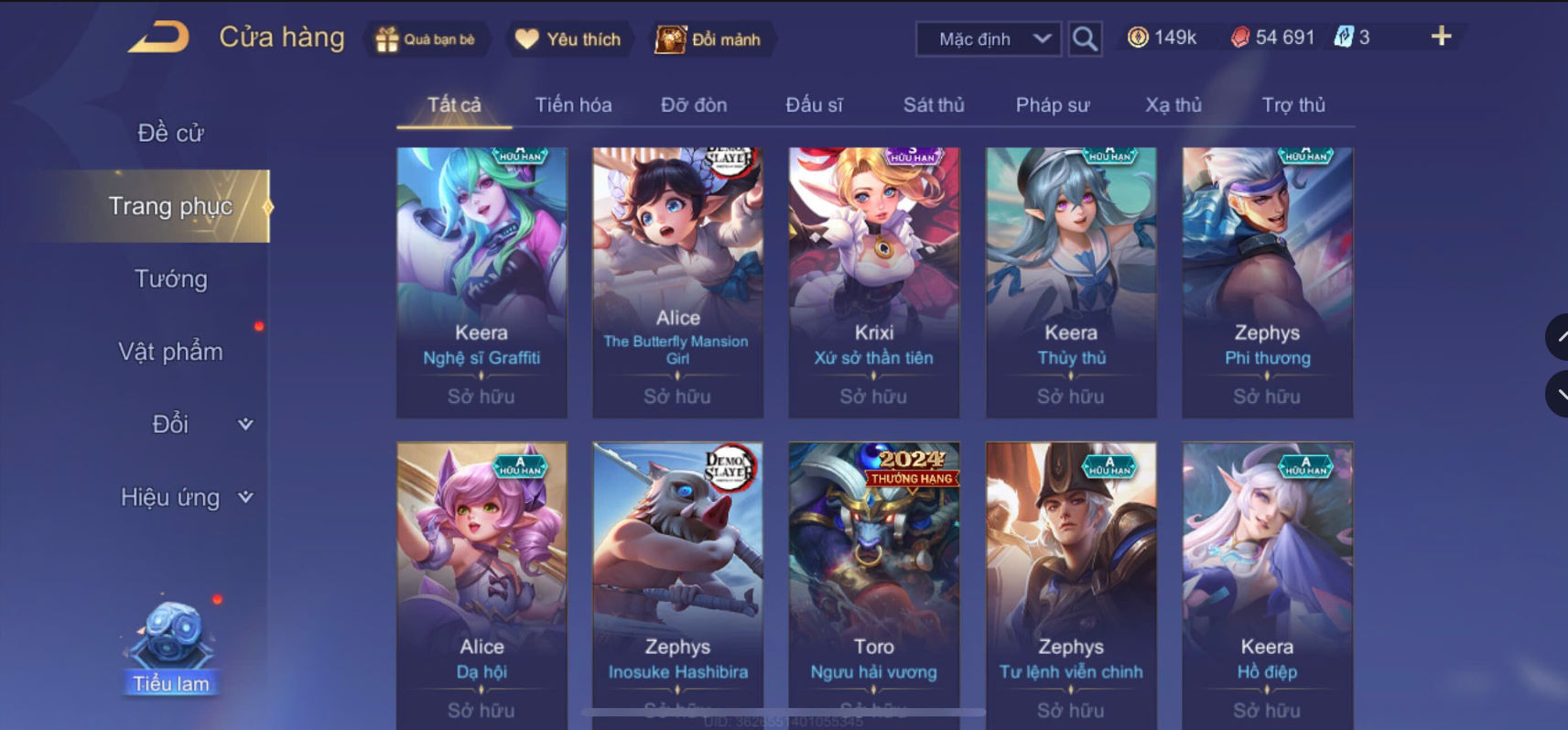Click the up arrow on the right edge
Screen dimensions: 1568x730
pos(1558,336)
